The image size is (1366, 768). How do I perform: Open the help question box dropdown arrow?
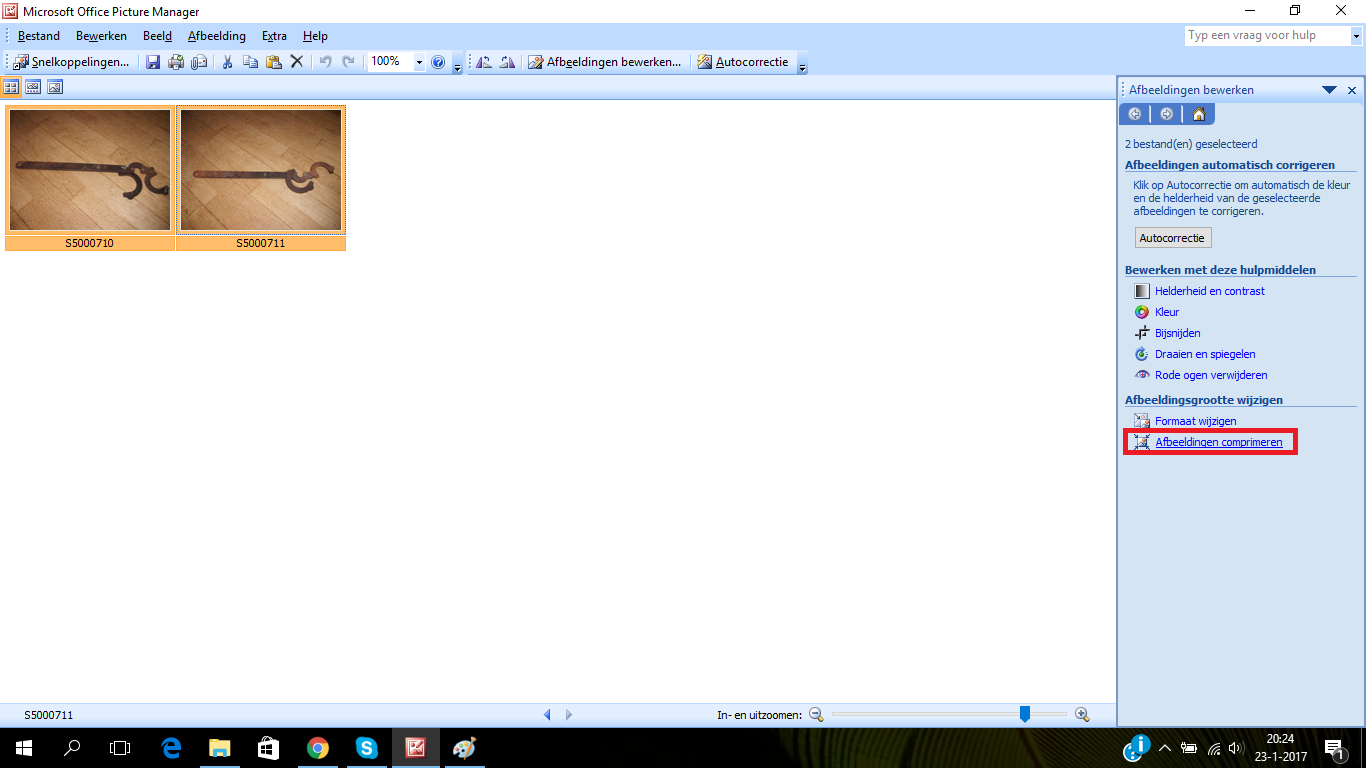point(1356,36)
